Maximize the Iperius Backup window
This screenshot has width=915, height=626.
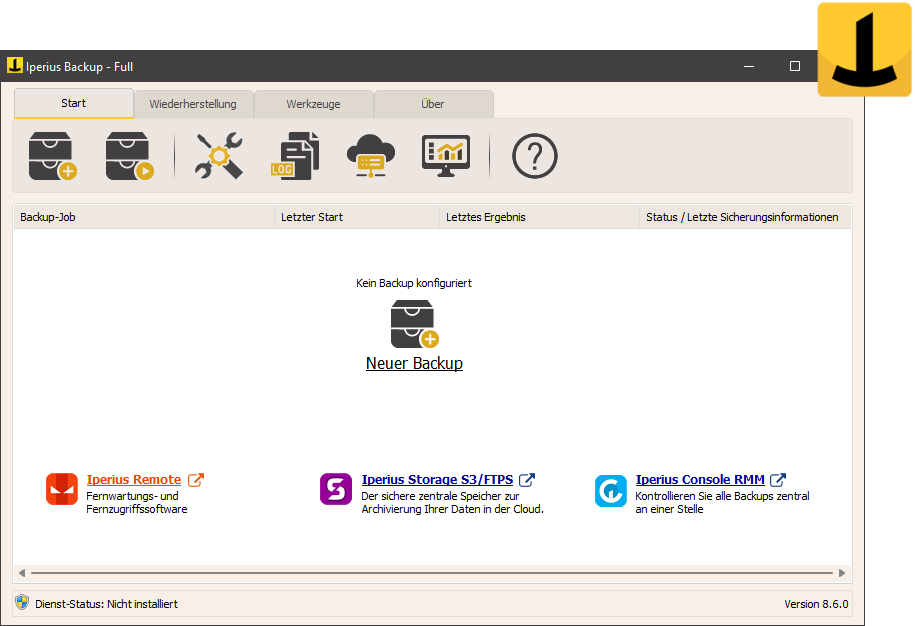coord(794,66)
